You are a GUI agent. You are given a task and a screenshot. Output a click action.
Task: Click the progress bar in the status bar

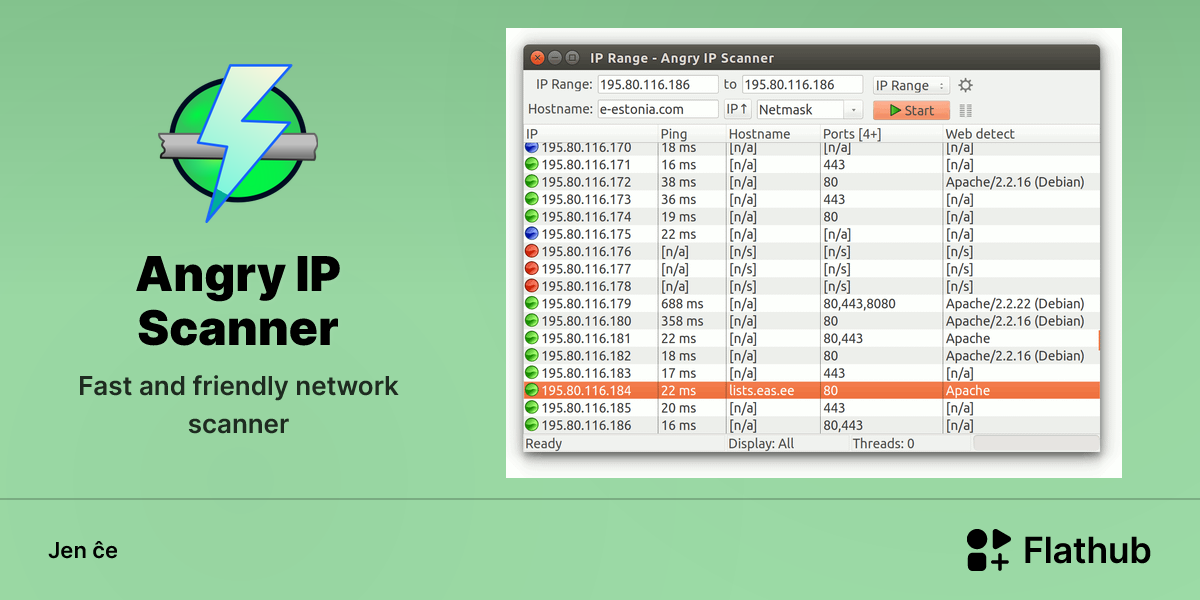[1036, 443]
